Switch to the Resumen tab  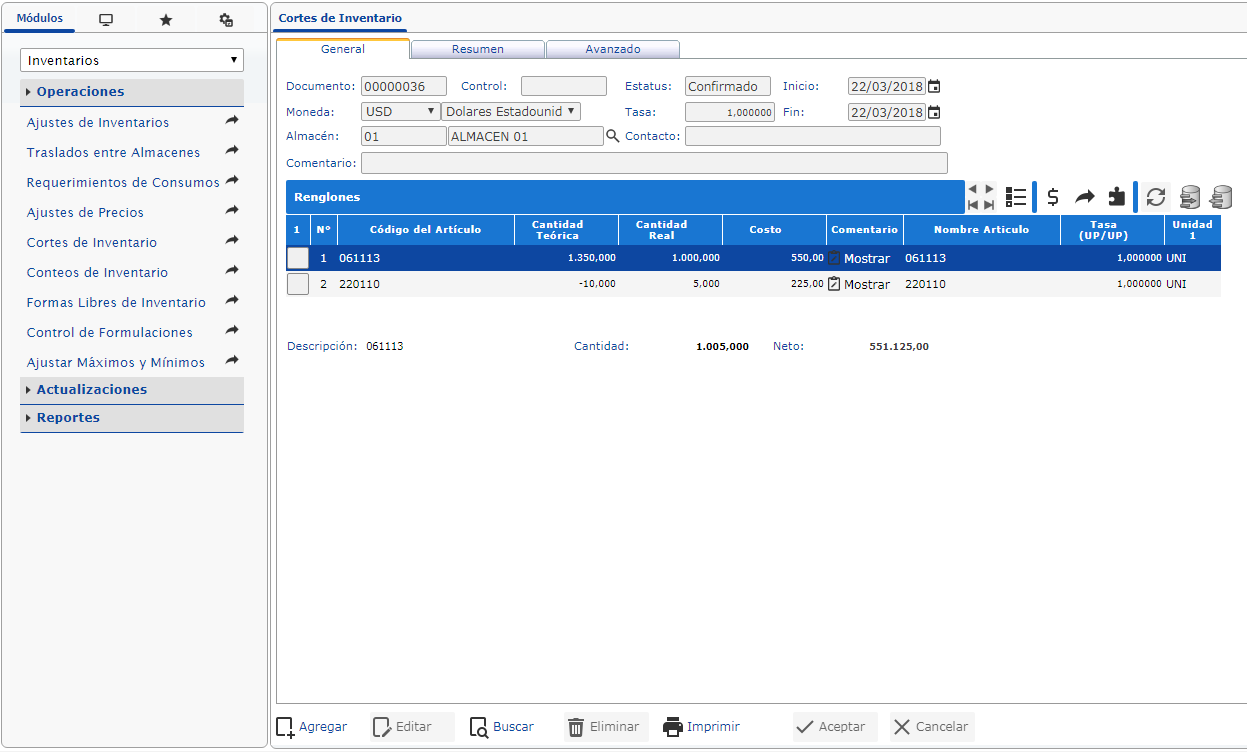(478, 49)
